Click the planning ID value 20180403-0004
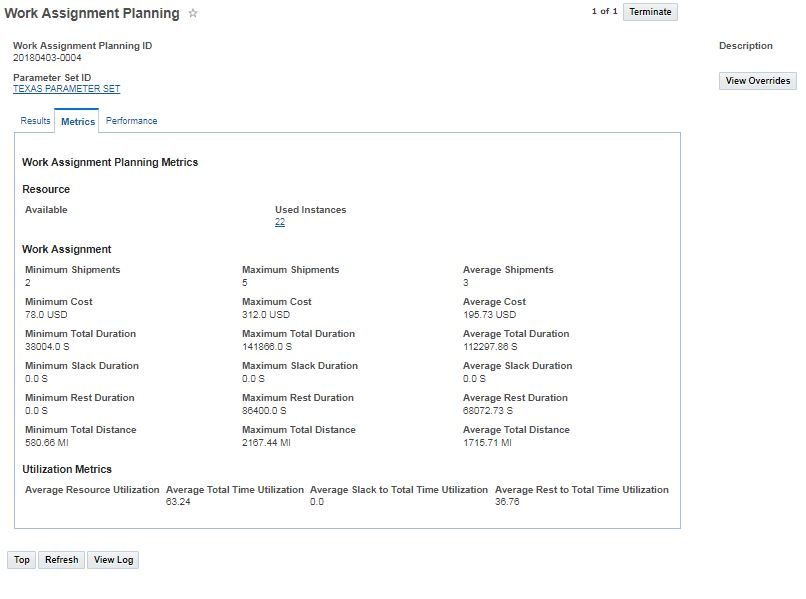The image size is (806, 599). pos(47,58)
